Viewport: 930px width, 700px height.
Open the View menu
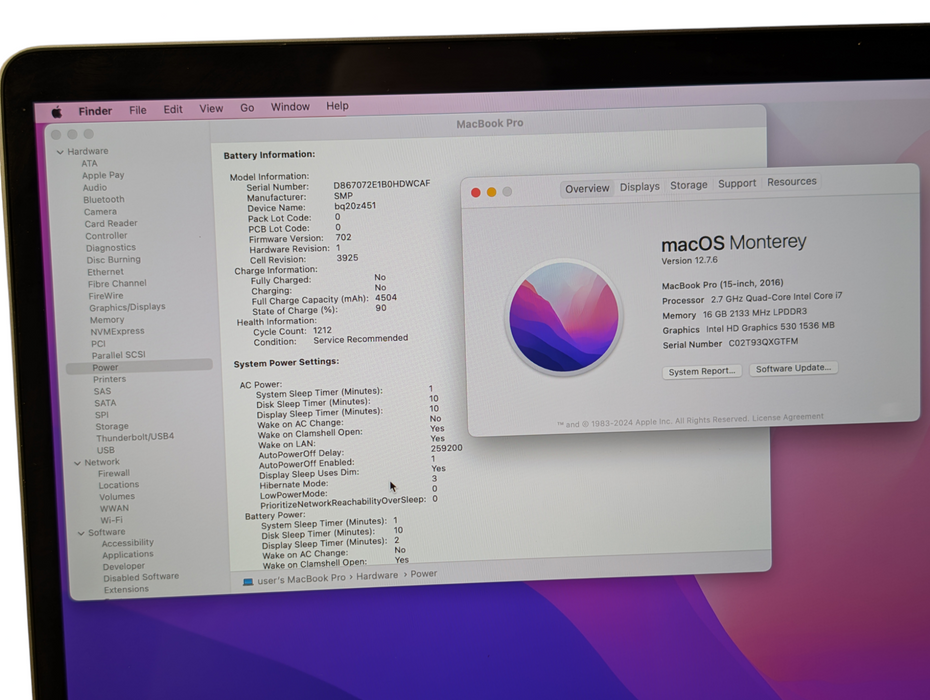click(x=211, y=109)
